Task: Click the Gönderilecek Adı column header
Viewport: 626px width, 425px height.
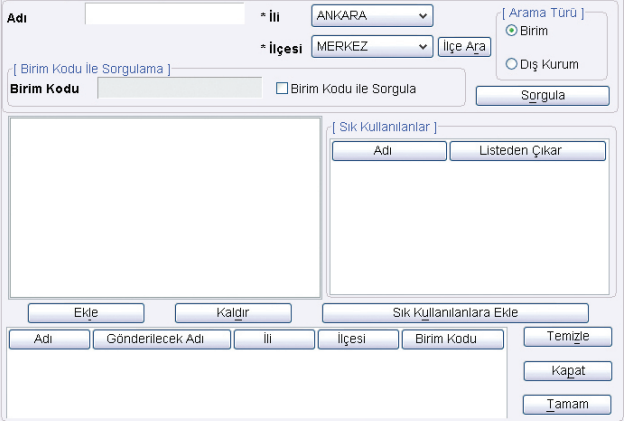Action: [x=162, y=339]
